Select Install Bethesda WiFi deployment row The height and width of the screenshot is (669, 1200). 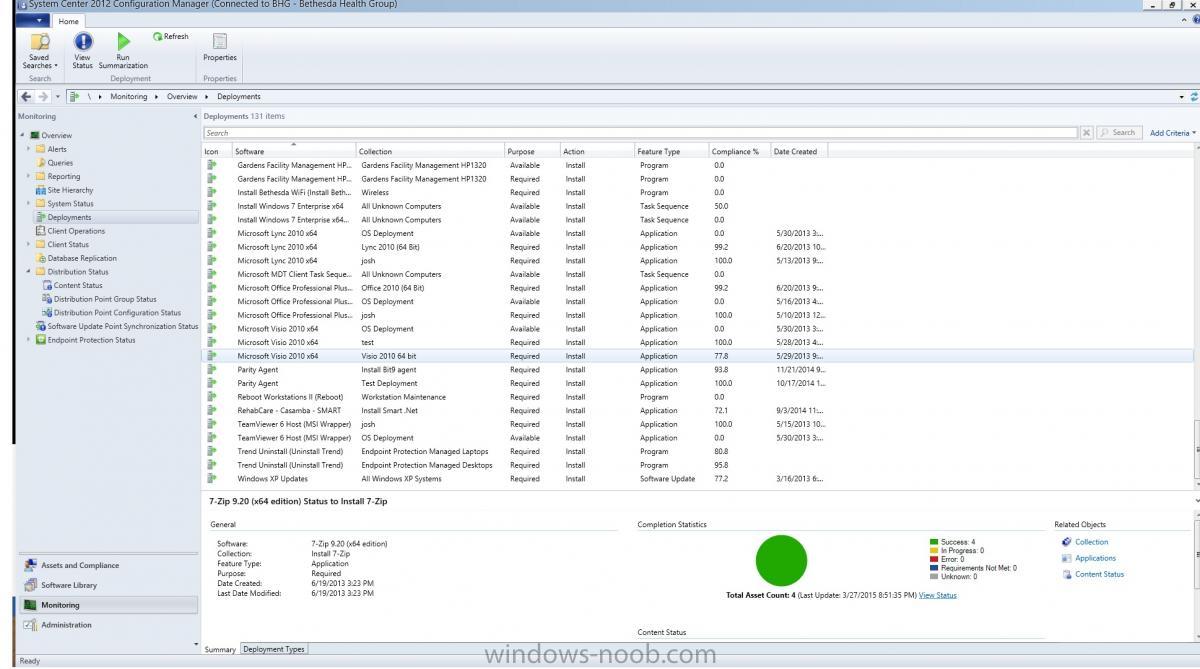click(698, 193)
